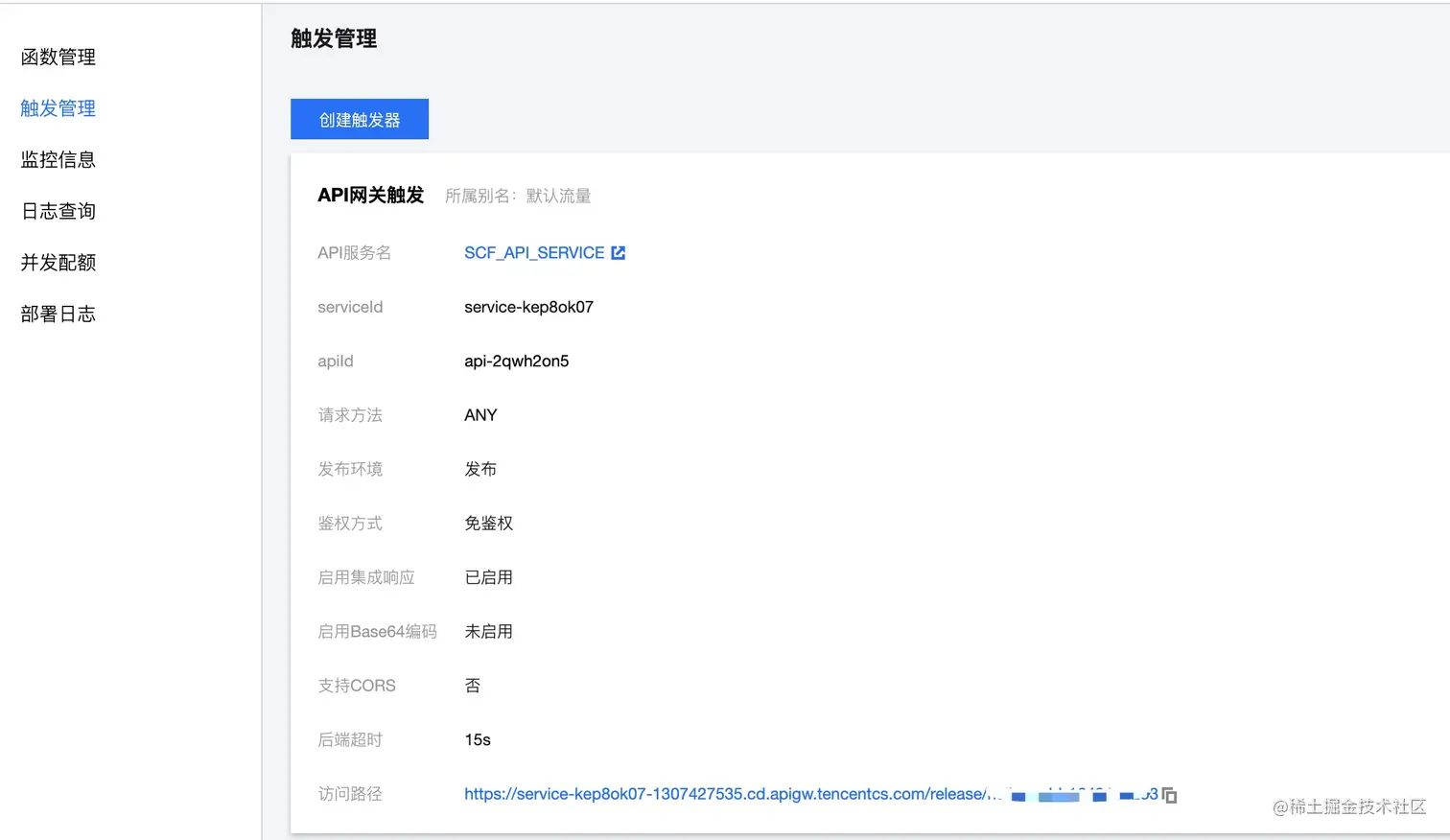Click the apiId value api-2qwh2on5
Viewport: 1450px width, 840px height.
[x=517, y=361]
